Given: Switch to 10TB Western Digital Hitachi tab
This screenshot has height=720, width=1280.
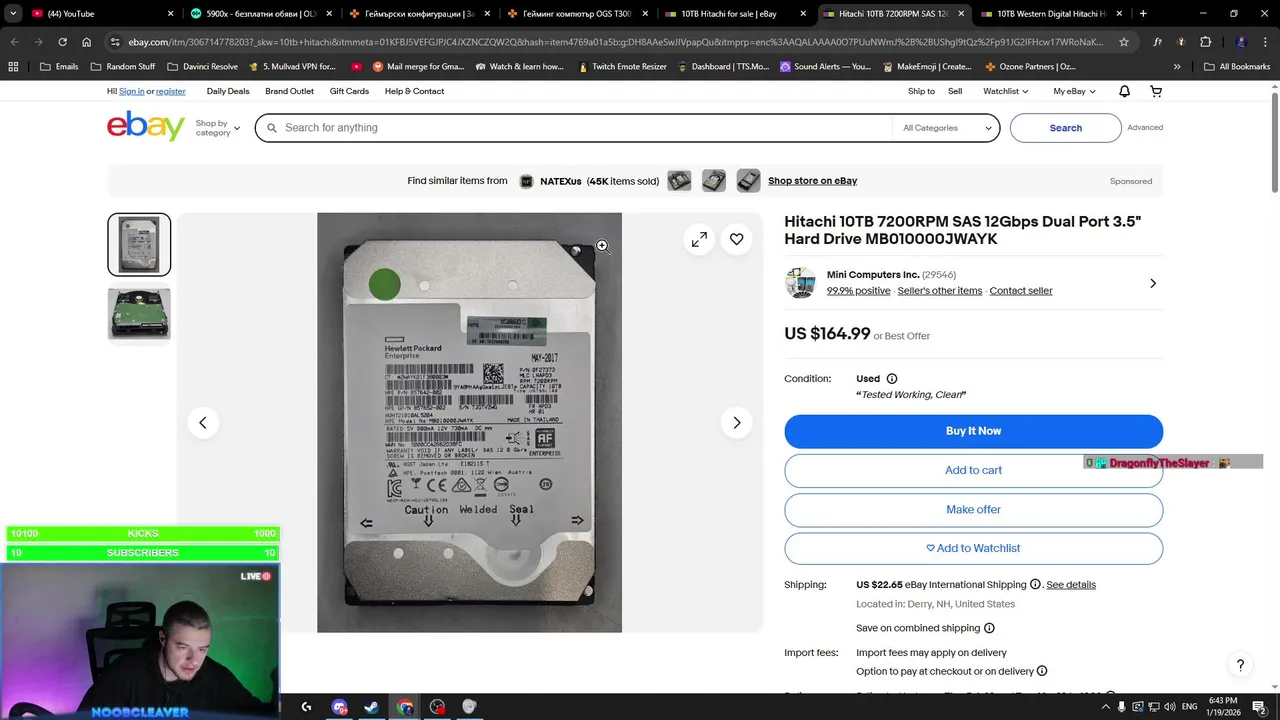Looking at the screenshot, I should point(1049,14).
